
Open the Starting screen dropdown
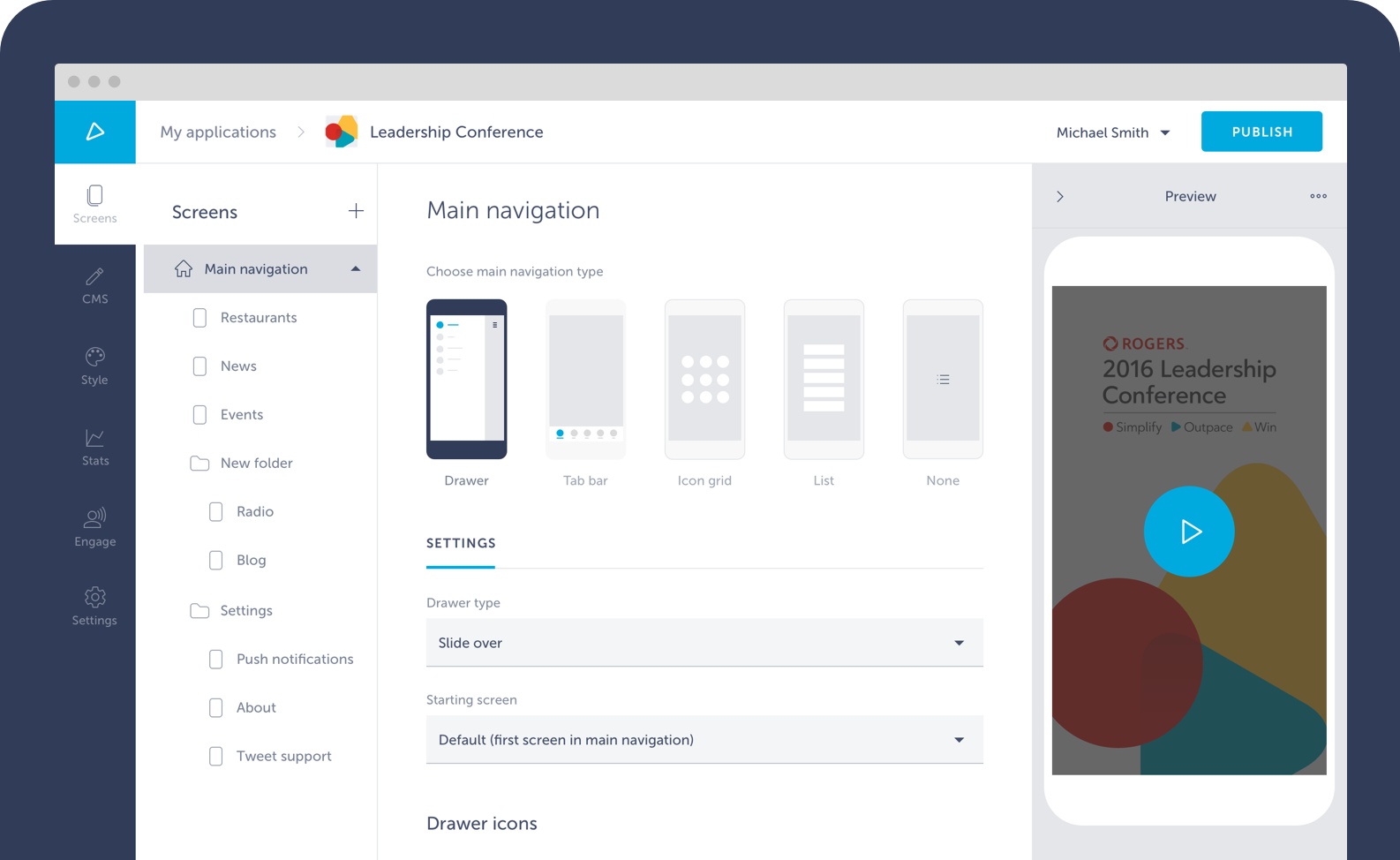(x=704, y=740)
